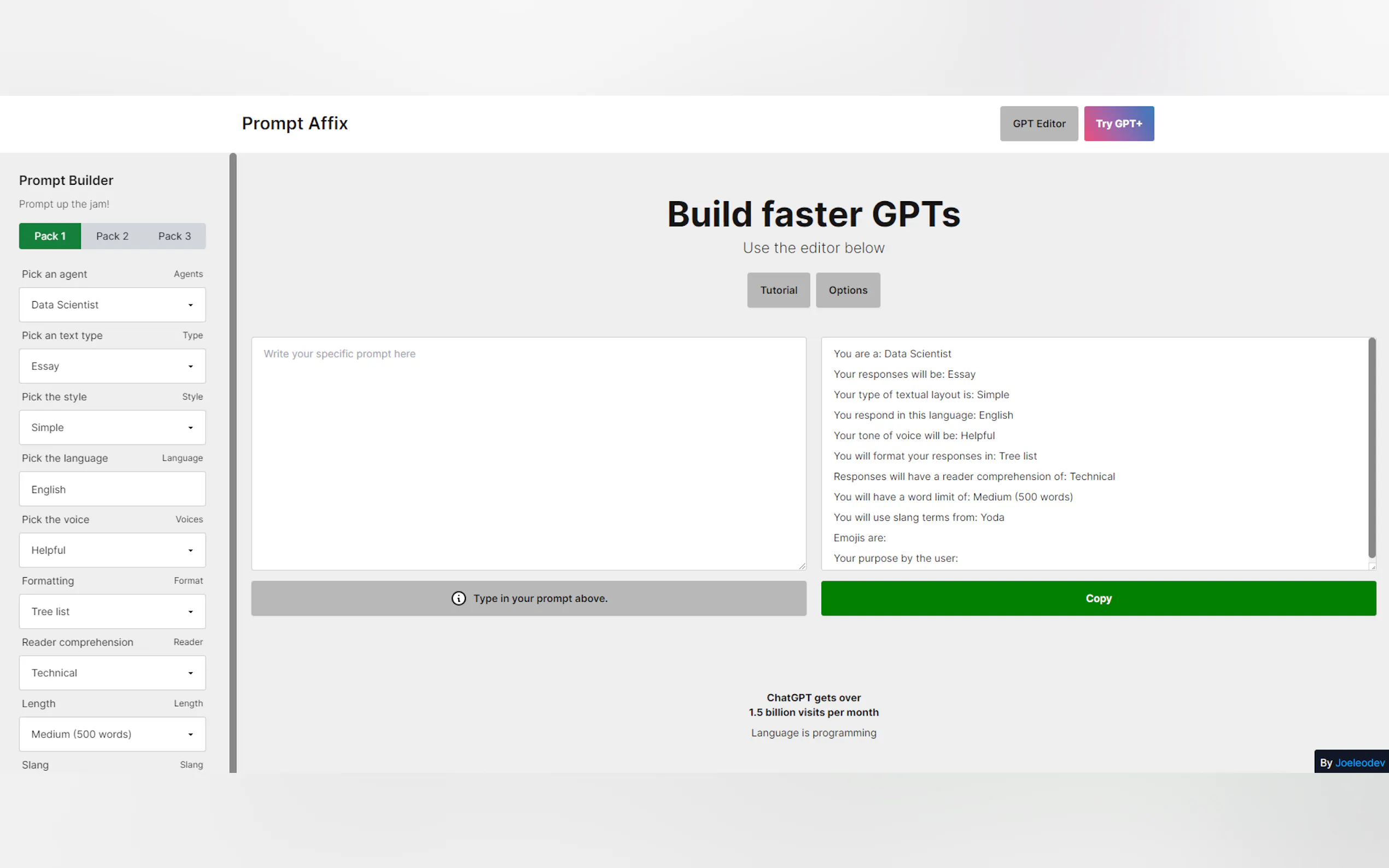Click the GPT Editor button
This screenshot has height=868, width=1389.
click(x=1038, y=124)
